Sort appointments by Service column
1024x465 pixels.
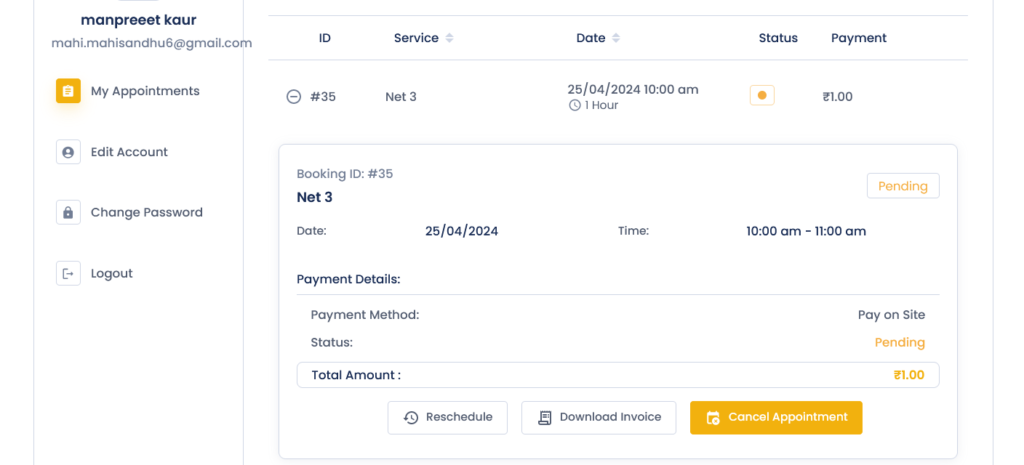(x=449, y=38)
